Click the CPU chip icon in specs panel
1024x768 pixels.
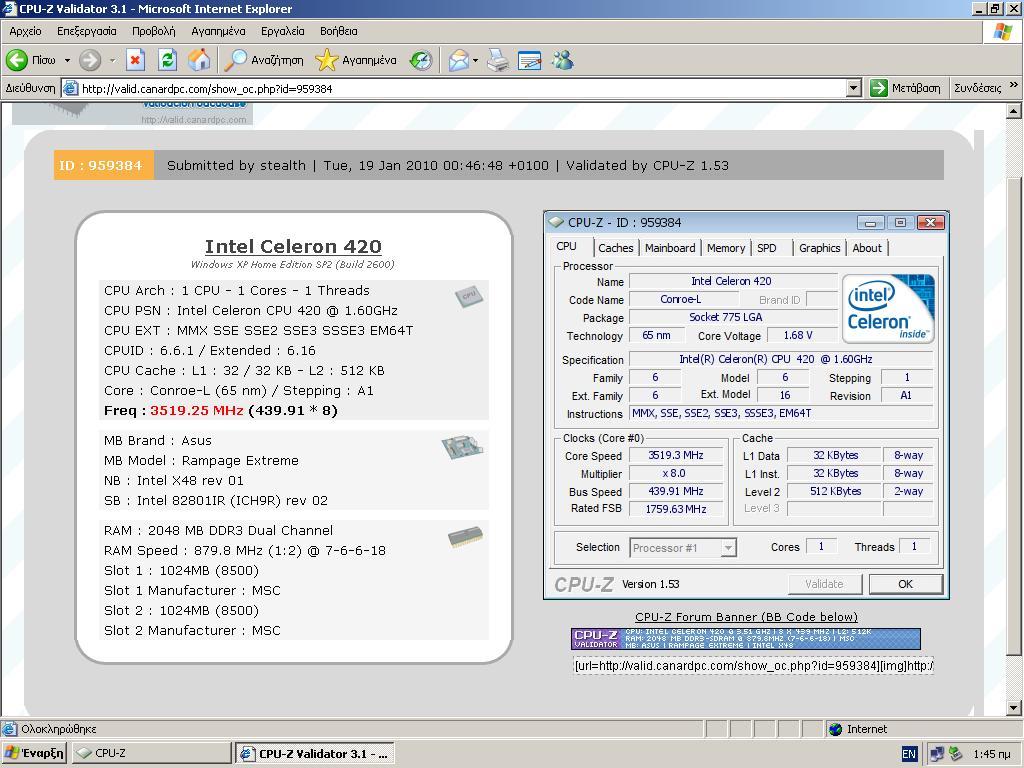469,296
